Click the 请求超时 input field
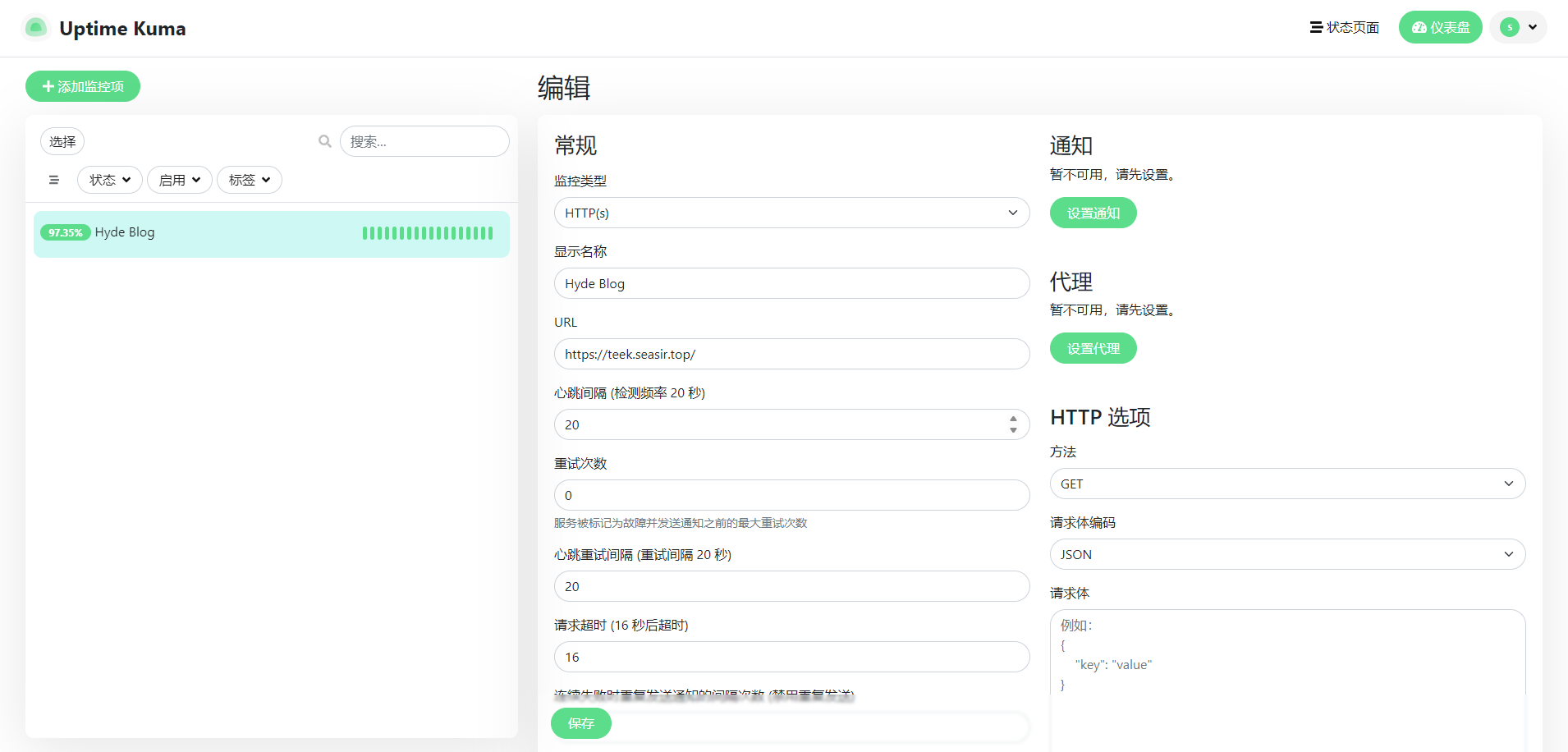The height and width of the screenshot is (752, 1568). pos(792,657)
